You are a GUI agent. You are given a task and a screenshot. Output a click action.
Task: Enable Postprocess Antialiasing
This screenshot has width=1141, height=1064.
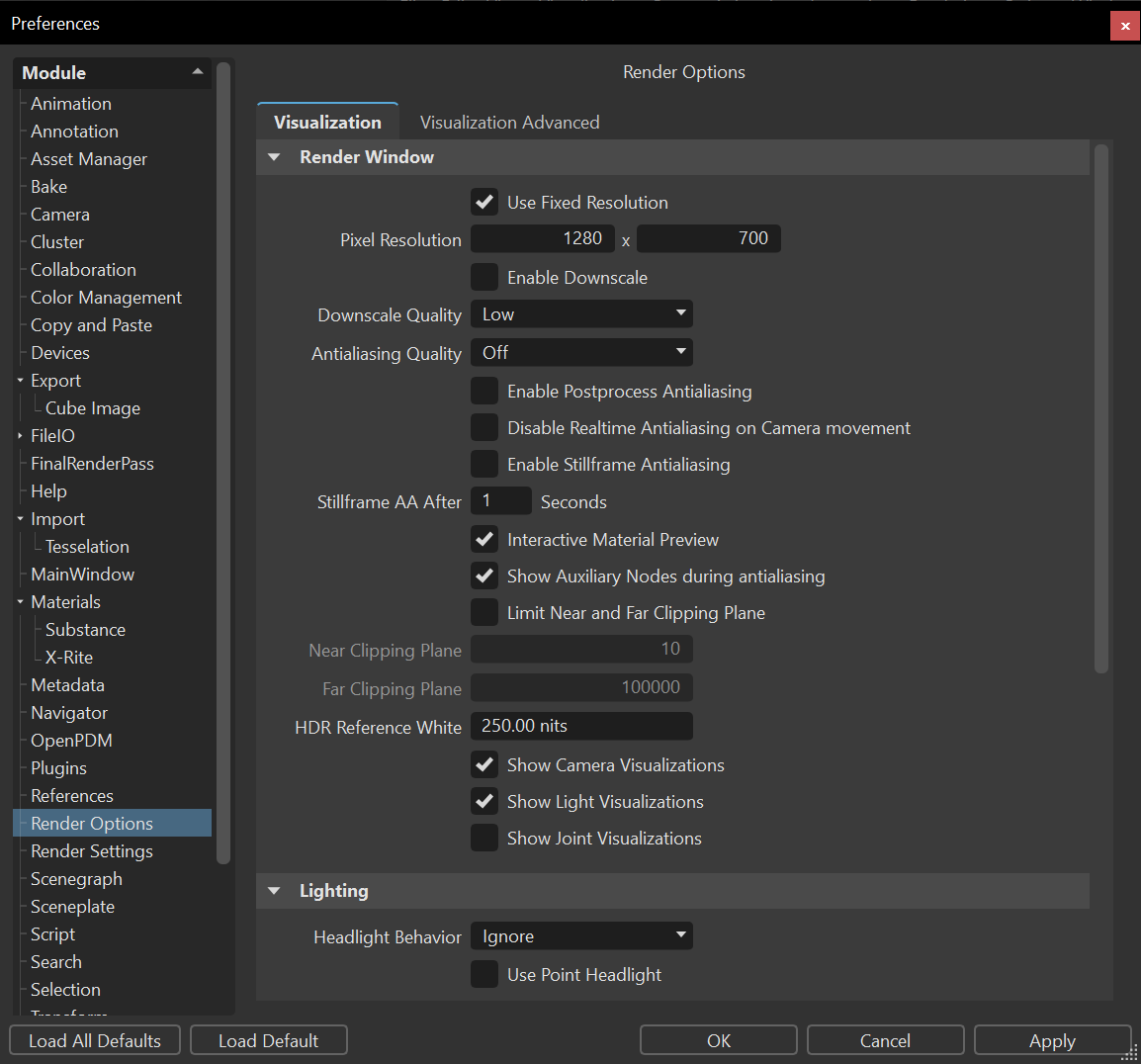(483, 390)
